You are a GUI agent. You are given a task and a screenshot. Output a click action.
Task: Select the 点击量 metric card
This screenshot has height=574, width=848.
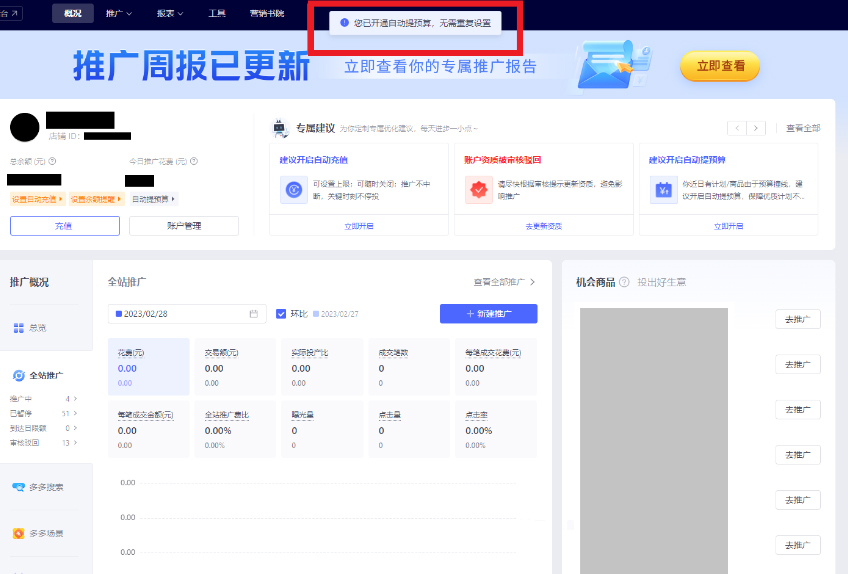(409, 429)
